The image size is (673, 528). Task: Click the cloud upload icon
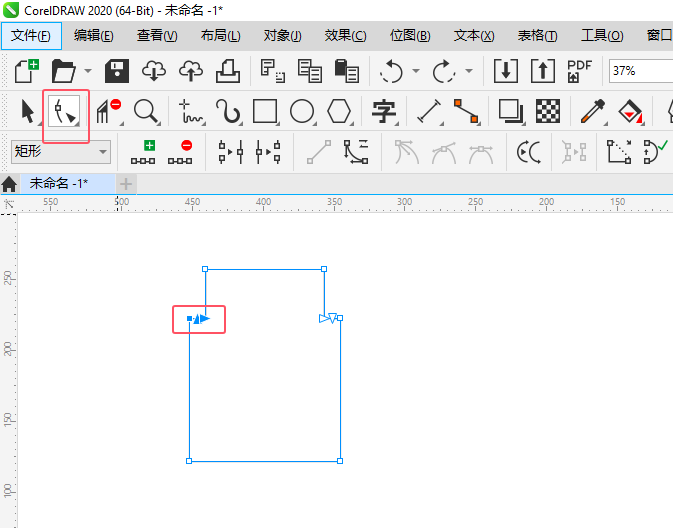coord(191,71)
